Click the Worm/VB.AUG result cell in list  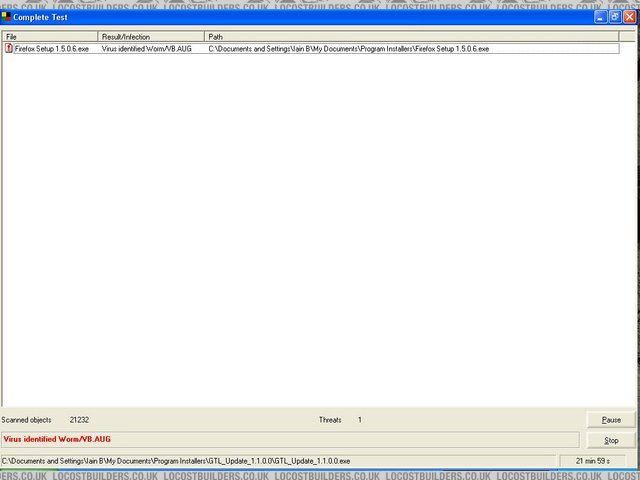click(x=146, y=48)
